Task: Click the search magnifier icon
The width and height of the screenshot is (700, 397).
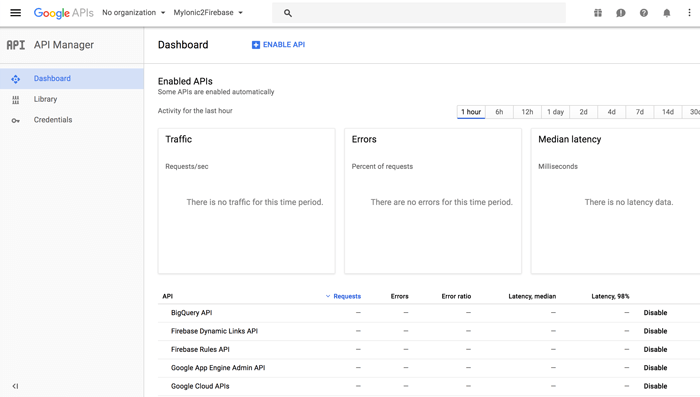Action: tap(288, 13)
